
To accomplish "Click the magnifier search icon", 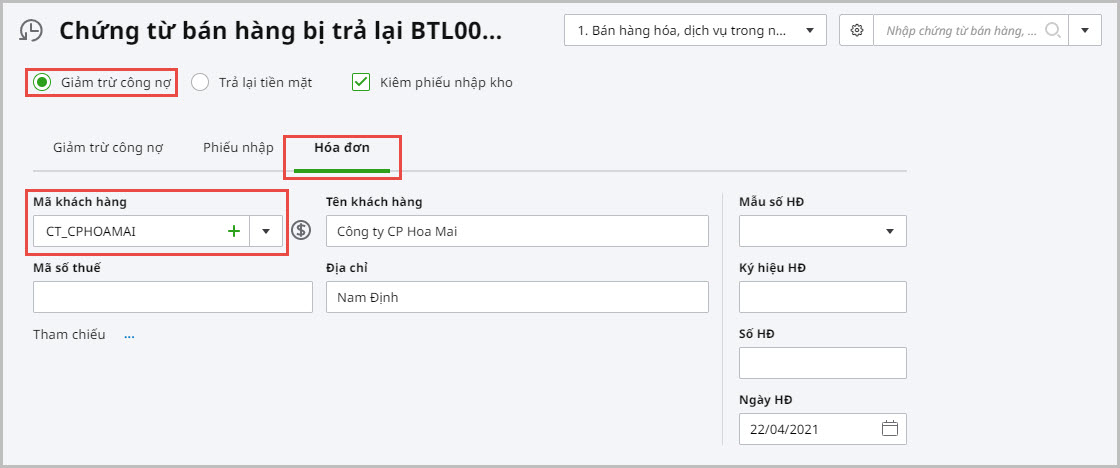I will (1052, 31).
